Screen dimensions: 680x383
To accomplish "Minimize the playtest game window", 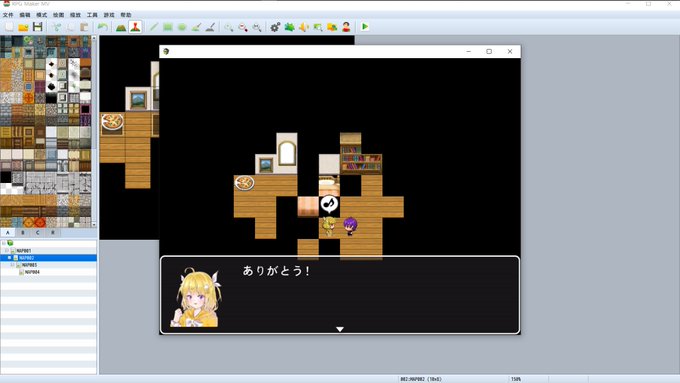I will pos(469,52).
